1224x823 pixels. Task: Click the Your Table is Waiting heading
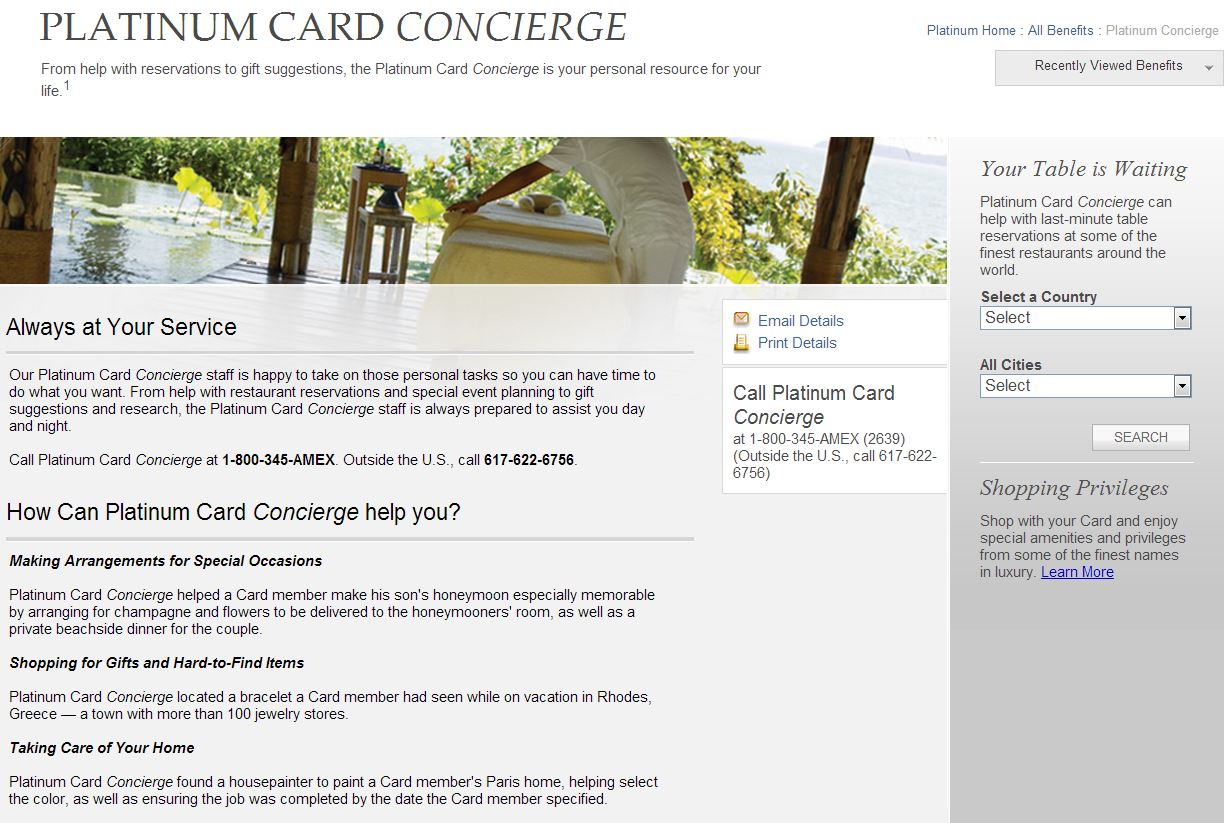pyautogui.click(x=1083, y=169)
